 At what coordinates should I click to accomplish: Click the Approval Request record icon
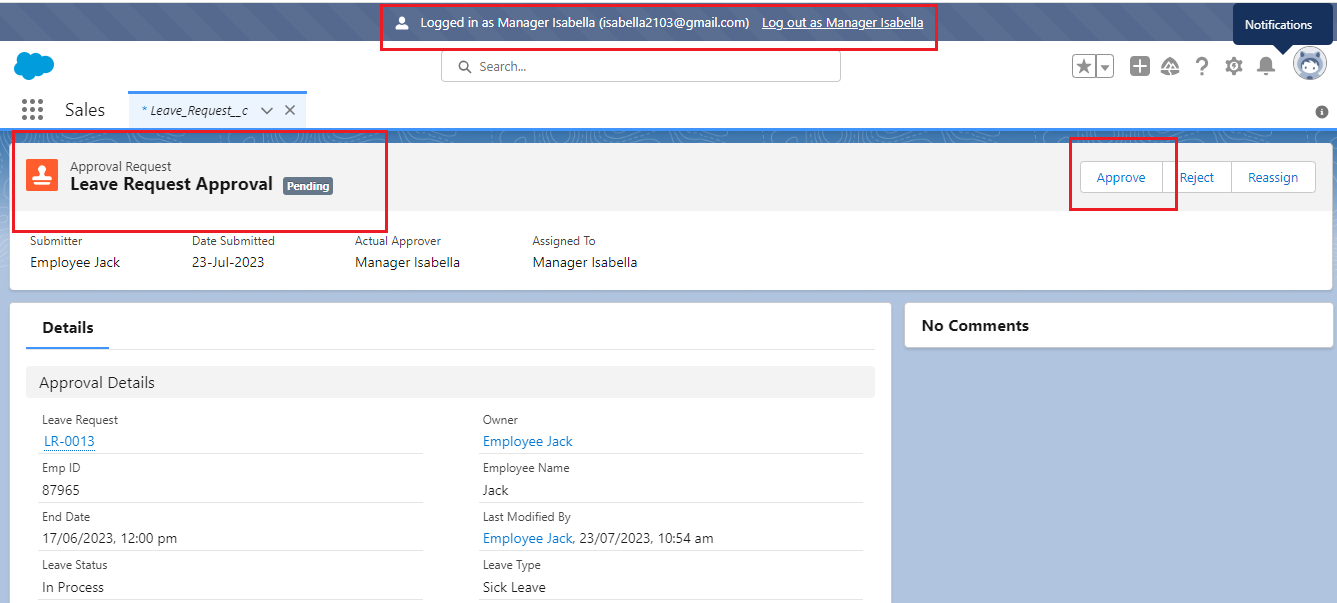(x=41, y=175)
